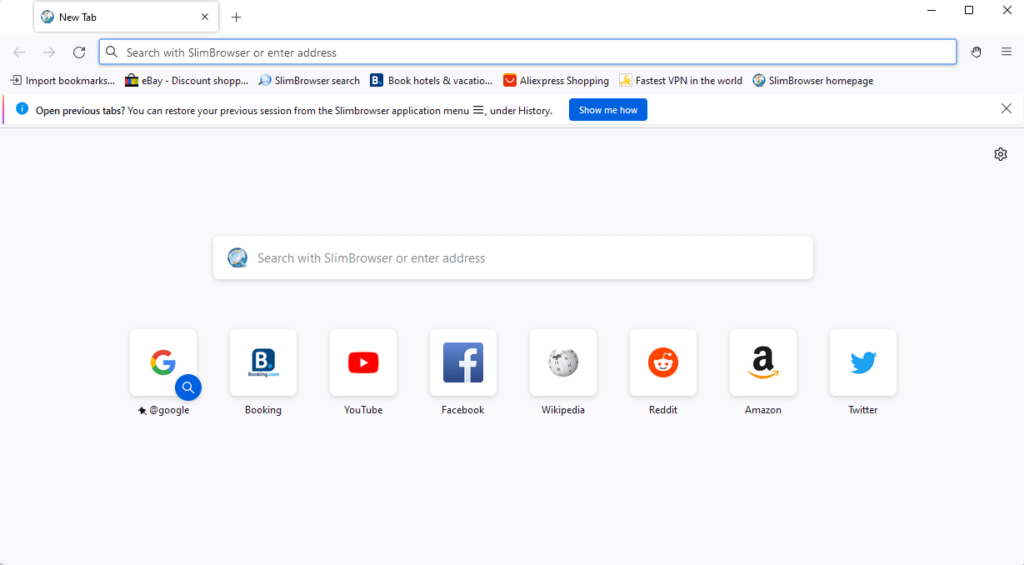Viewport: 1024px width, 565px height.
Task: Select the New Tab tab
Action: click(126, 17)
